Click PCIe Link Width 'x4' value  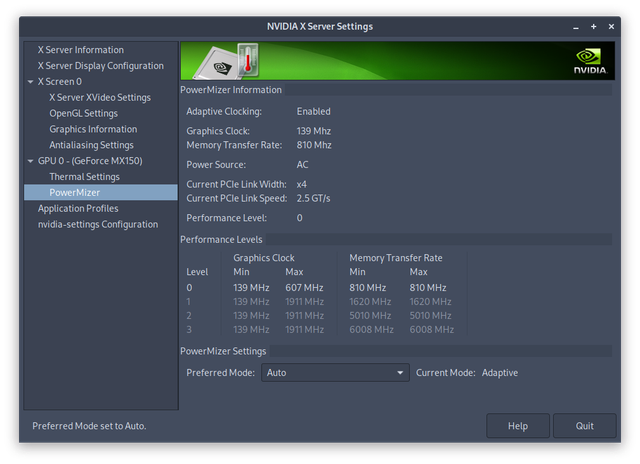[302, 184]
